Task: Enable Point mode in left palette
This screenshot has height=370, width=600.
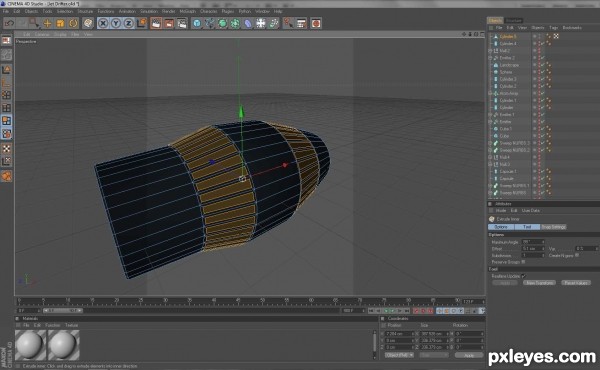Action: click(x=7, y=95)
